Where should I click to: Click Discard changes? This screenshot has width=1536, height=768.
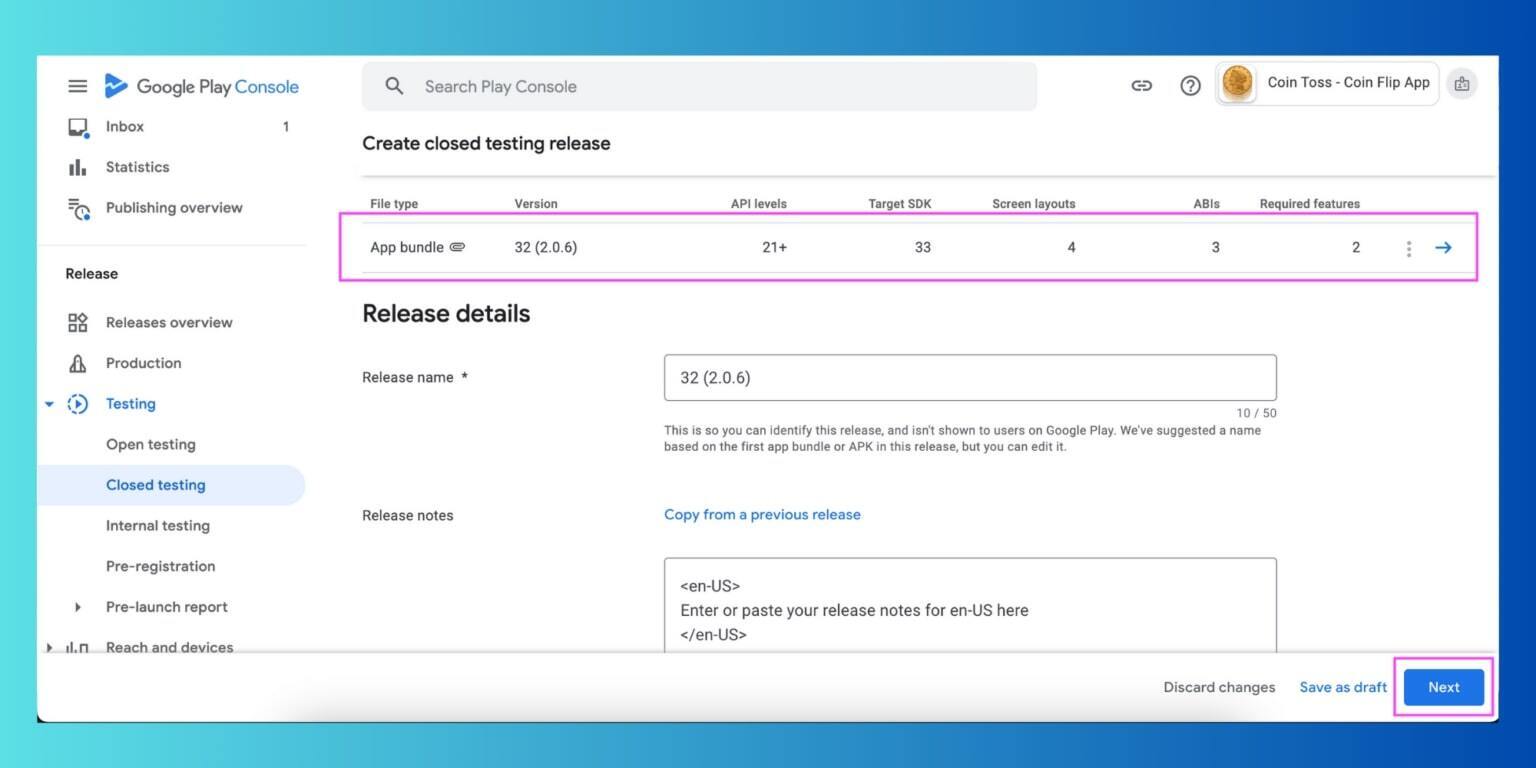[x=1219, y=687]
